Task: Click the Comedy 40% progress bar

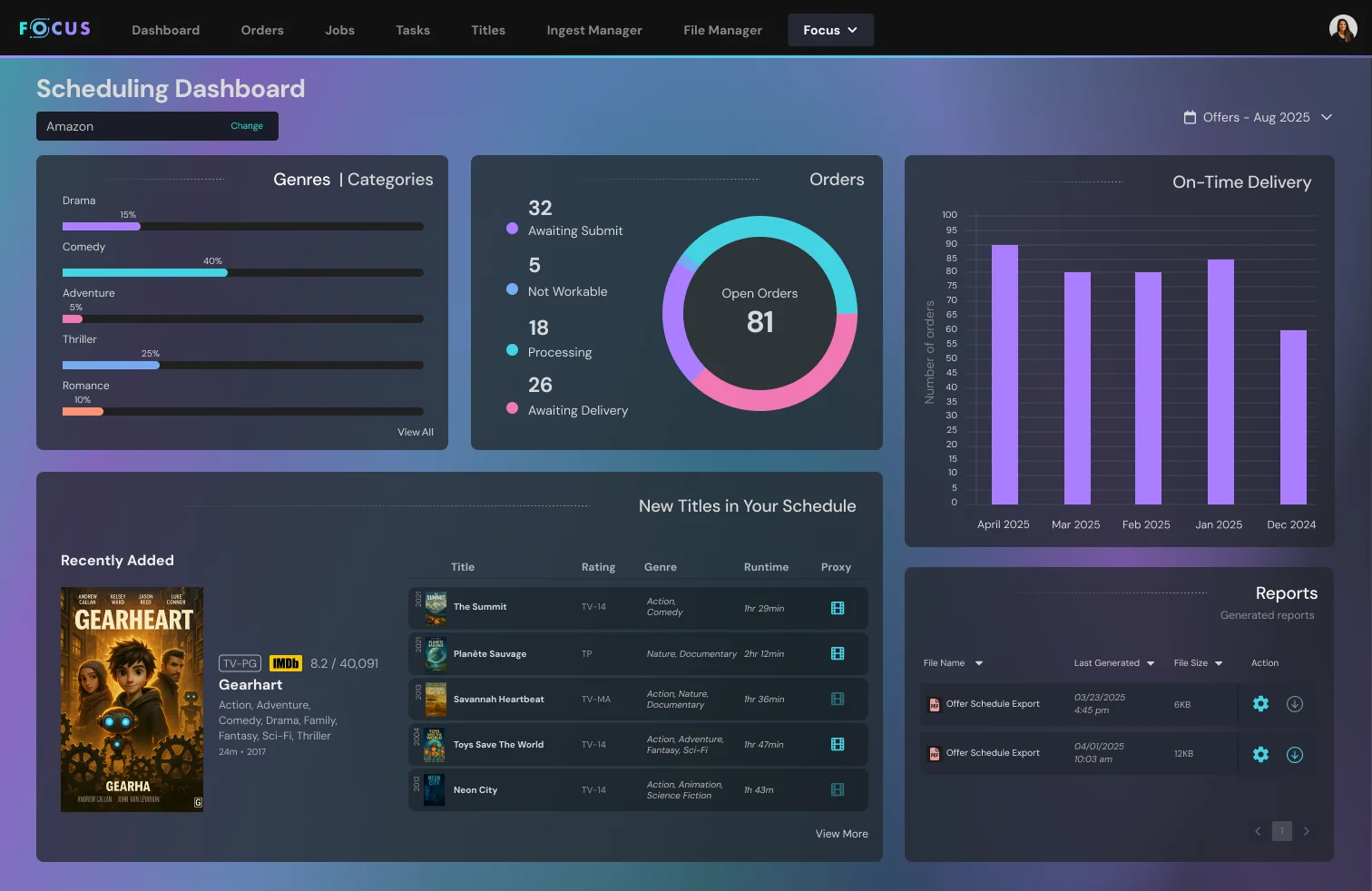Action: [242, 272]
